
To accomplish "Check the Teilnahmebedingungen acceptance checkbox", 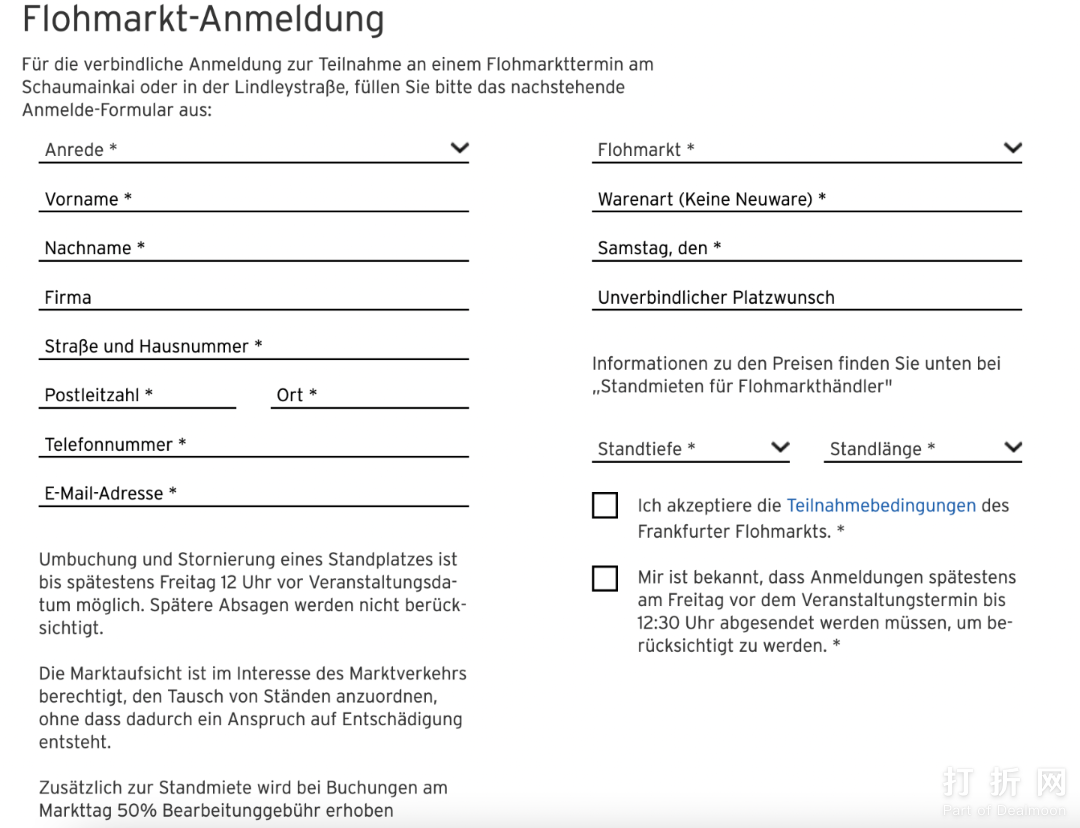I will coord(605,505).
